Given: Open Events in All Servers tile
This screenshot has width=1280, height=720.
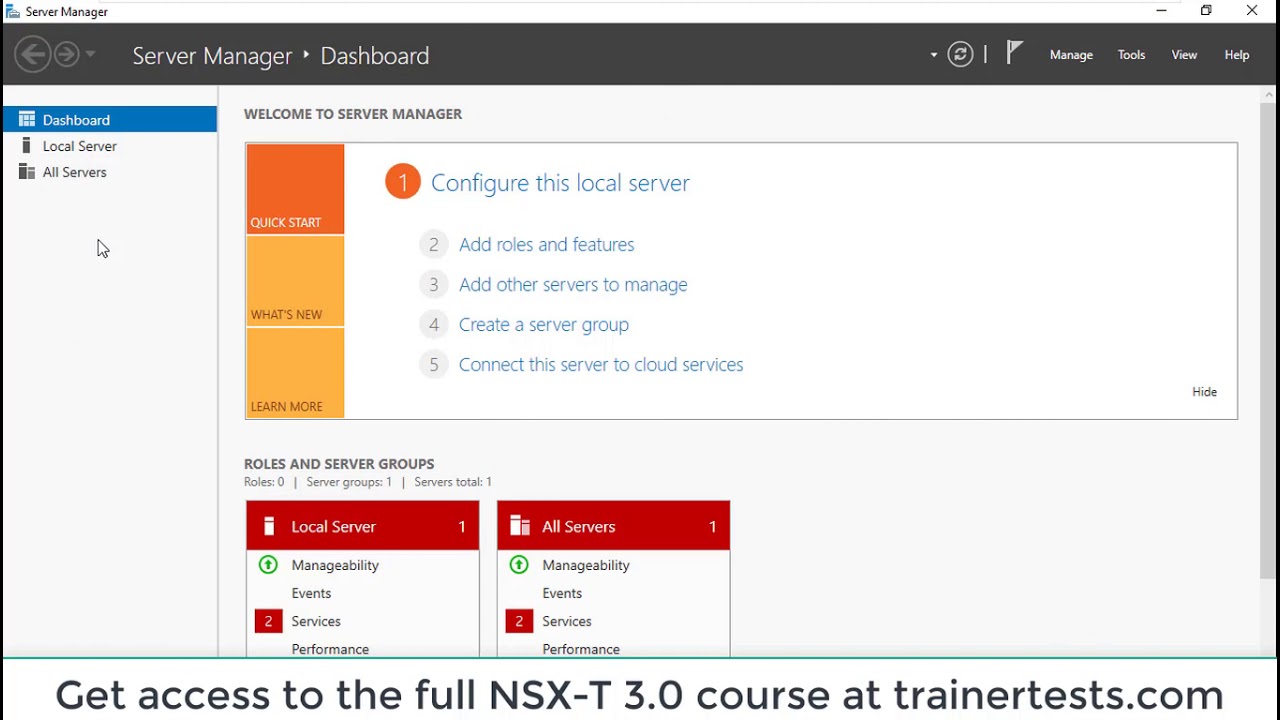Looking at the screenshot, I should (x=562, y=593).
